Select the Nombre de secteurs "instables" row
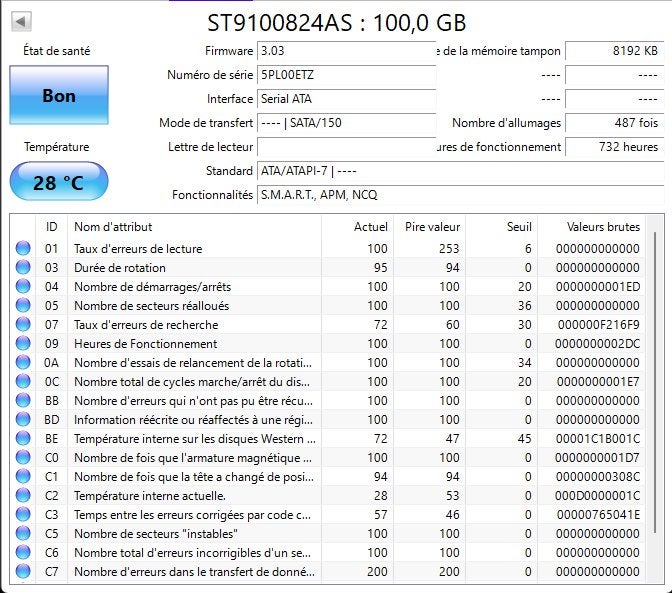This screenshot has height=593, width=672. (x=328, y=533)
